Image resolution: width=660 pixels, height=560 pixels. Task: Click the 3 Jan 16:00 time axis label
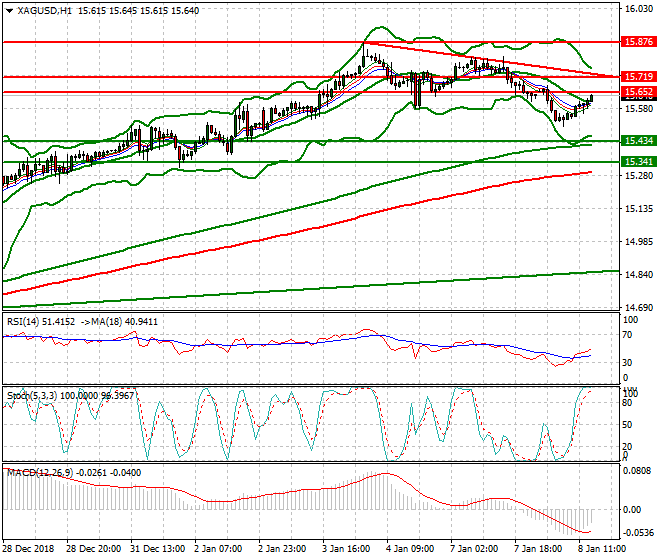pos(346,549)
